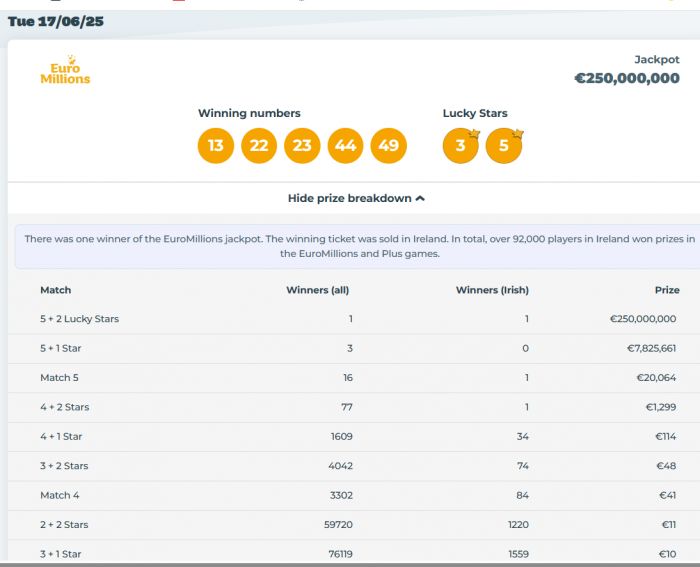
Task: Click the 4 + 1 Star row label
Action: 61,437
